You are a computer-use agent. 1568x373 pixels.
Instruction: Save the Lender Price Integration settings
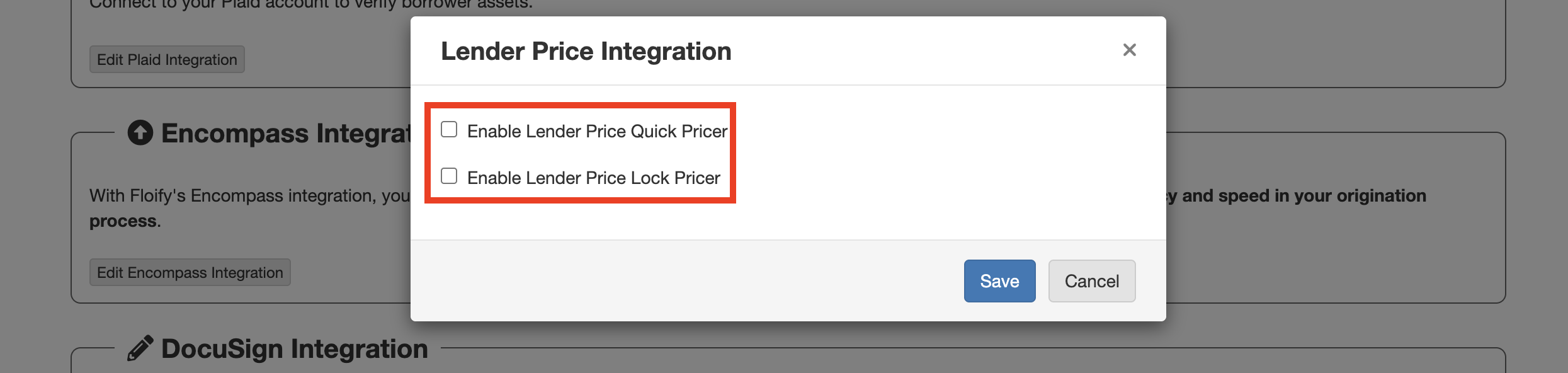999,281
